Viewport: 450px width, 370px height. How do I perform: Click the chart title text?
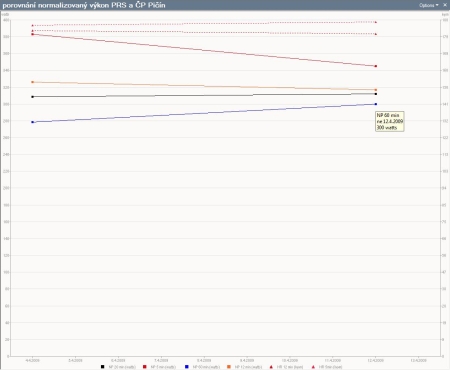[84, 5]
